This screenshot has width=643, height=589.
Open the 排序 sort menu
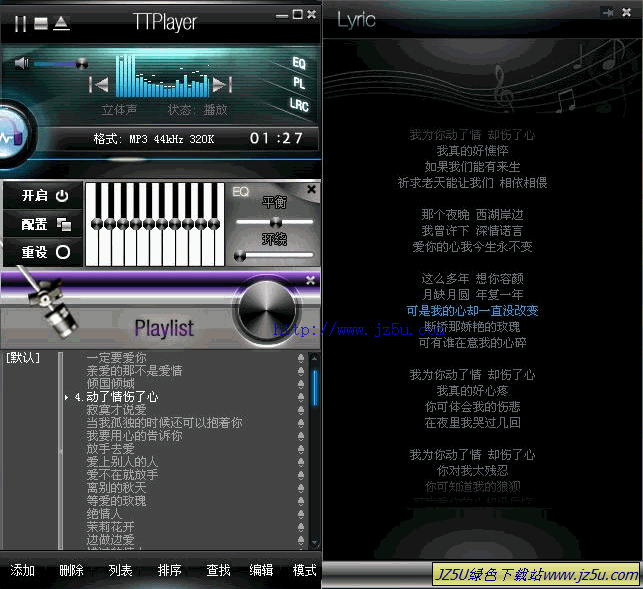(x=169, y=570)
